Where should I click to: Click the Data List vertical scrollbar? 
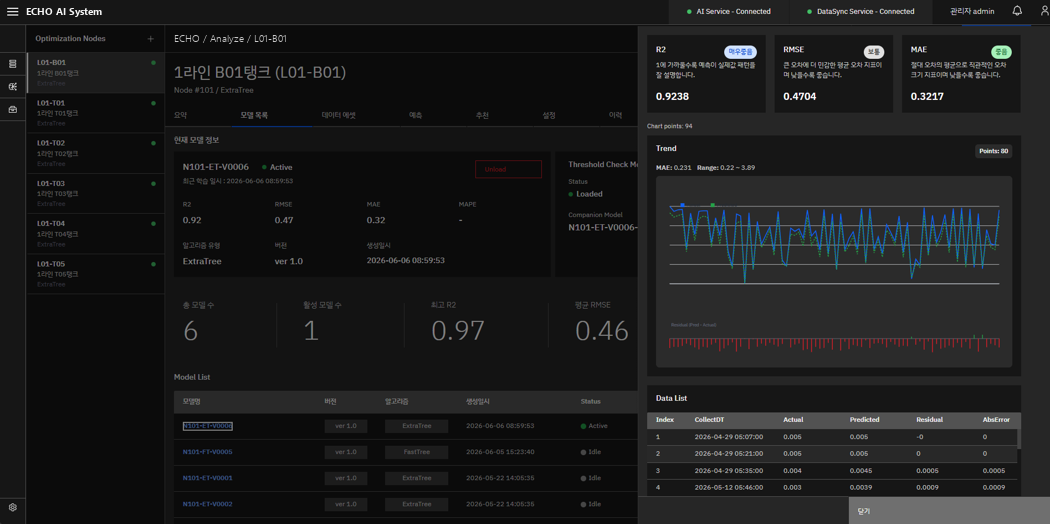(1019, 438)
